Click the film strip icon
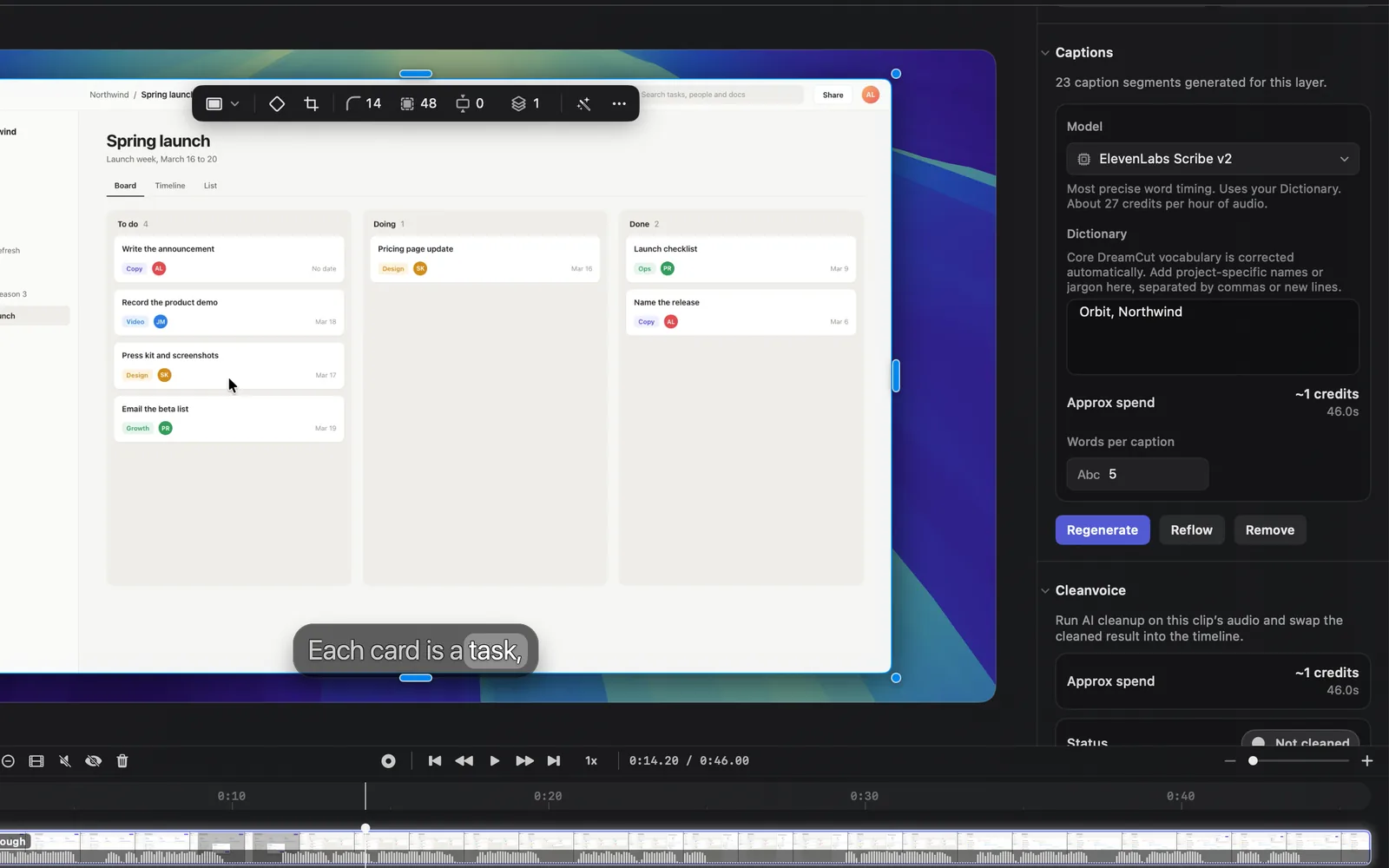 (36, 761)
